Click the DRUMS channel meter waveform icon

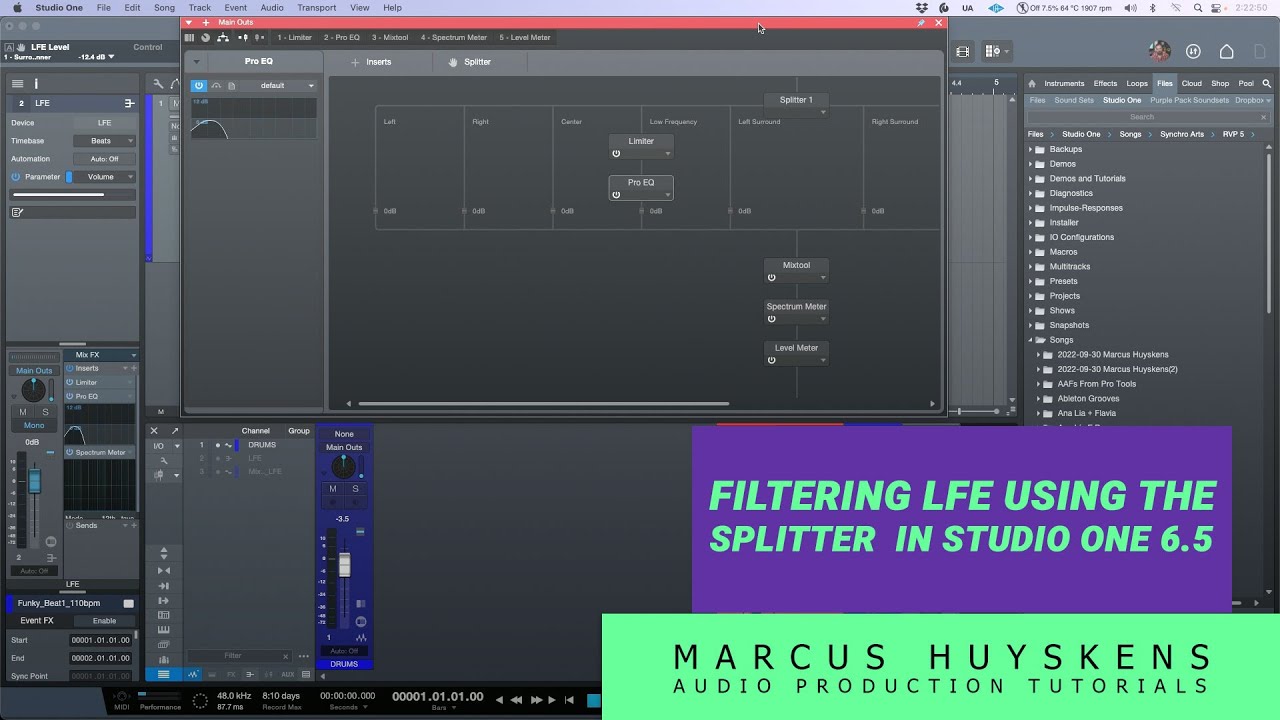361,637
